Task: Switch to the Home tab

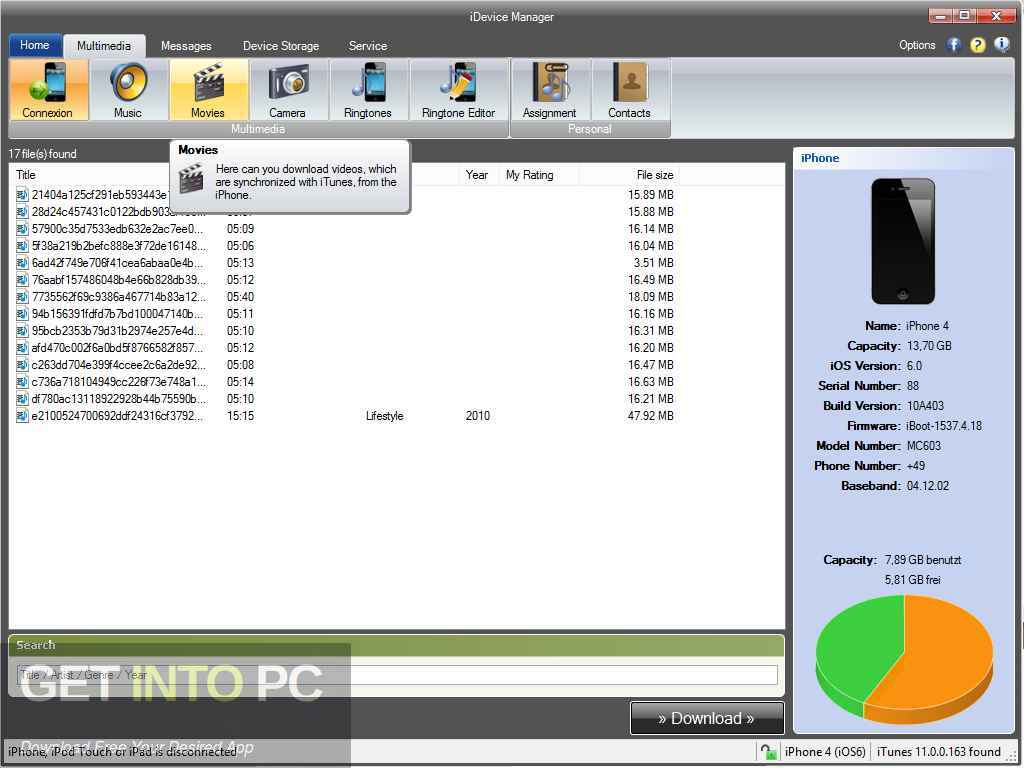Action: click(35, 45)
